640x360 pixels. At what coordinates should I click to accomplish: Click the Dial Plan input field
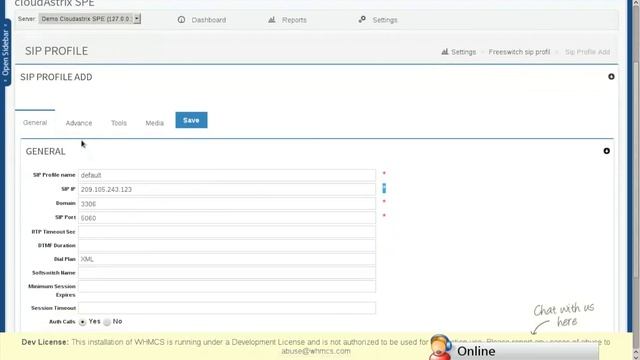[x=227, y=259]
